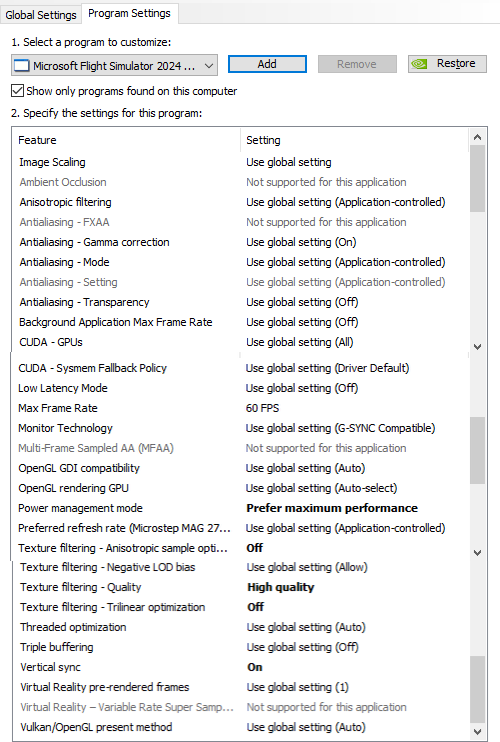Open Power management mode setting value

332,508
